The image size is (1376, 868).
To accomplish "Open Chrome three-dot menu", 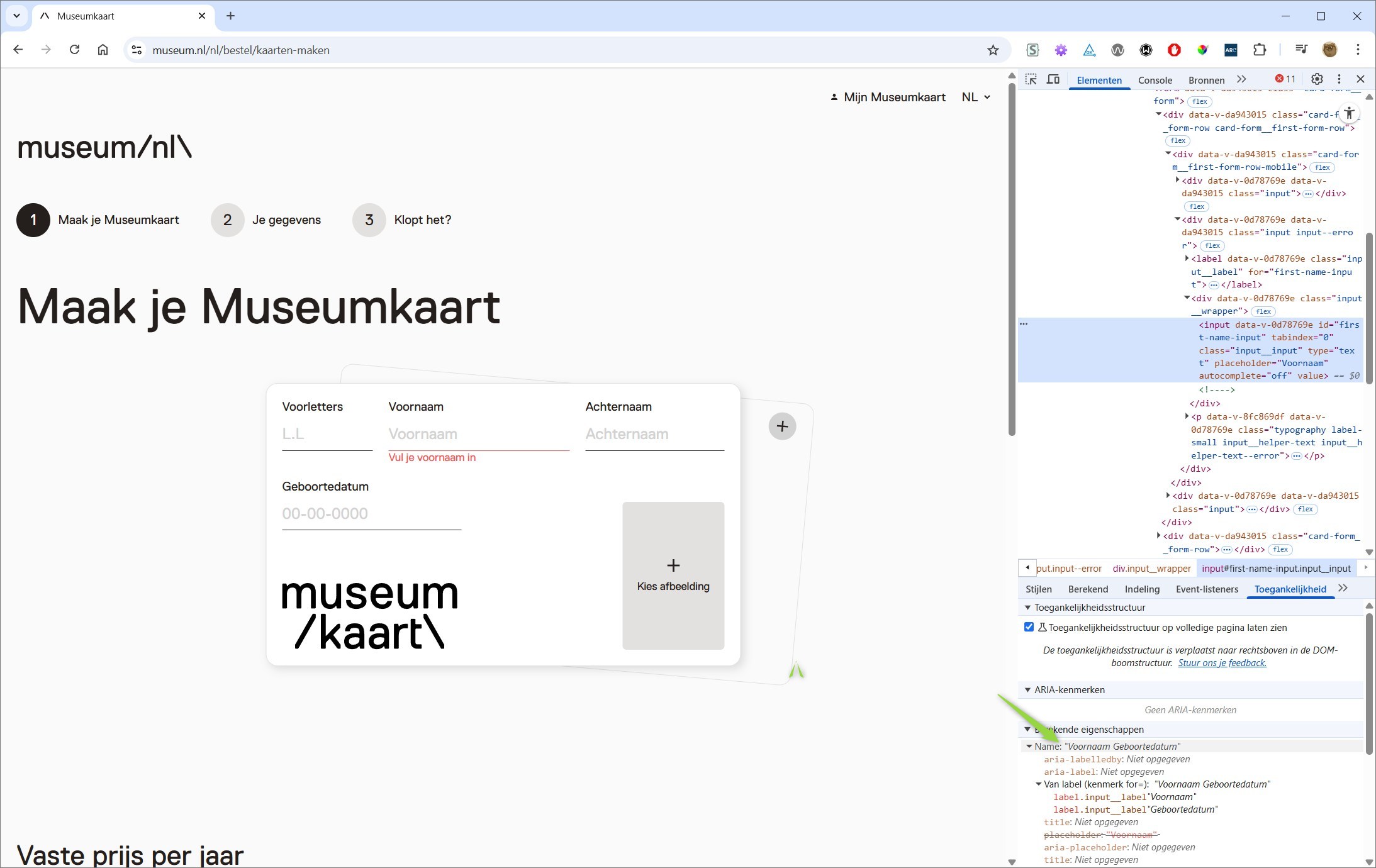I will pos(1358,50).
